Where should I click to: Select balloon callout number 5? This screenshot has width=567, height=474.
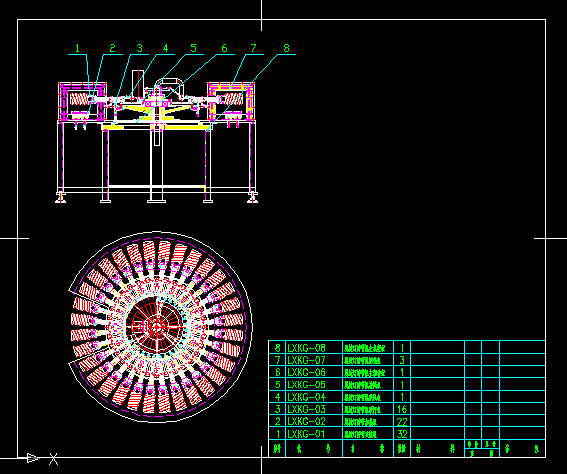coord(193,48)
